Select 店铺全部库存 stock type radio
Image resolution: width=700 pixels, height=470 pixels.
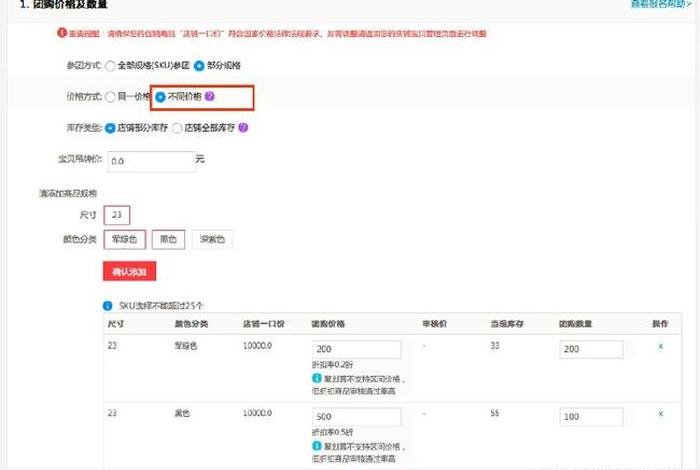point(177,128)
